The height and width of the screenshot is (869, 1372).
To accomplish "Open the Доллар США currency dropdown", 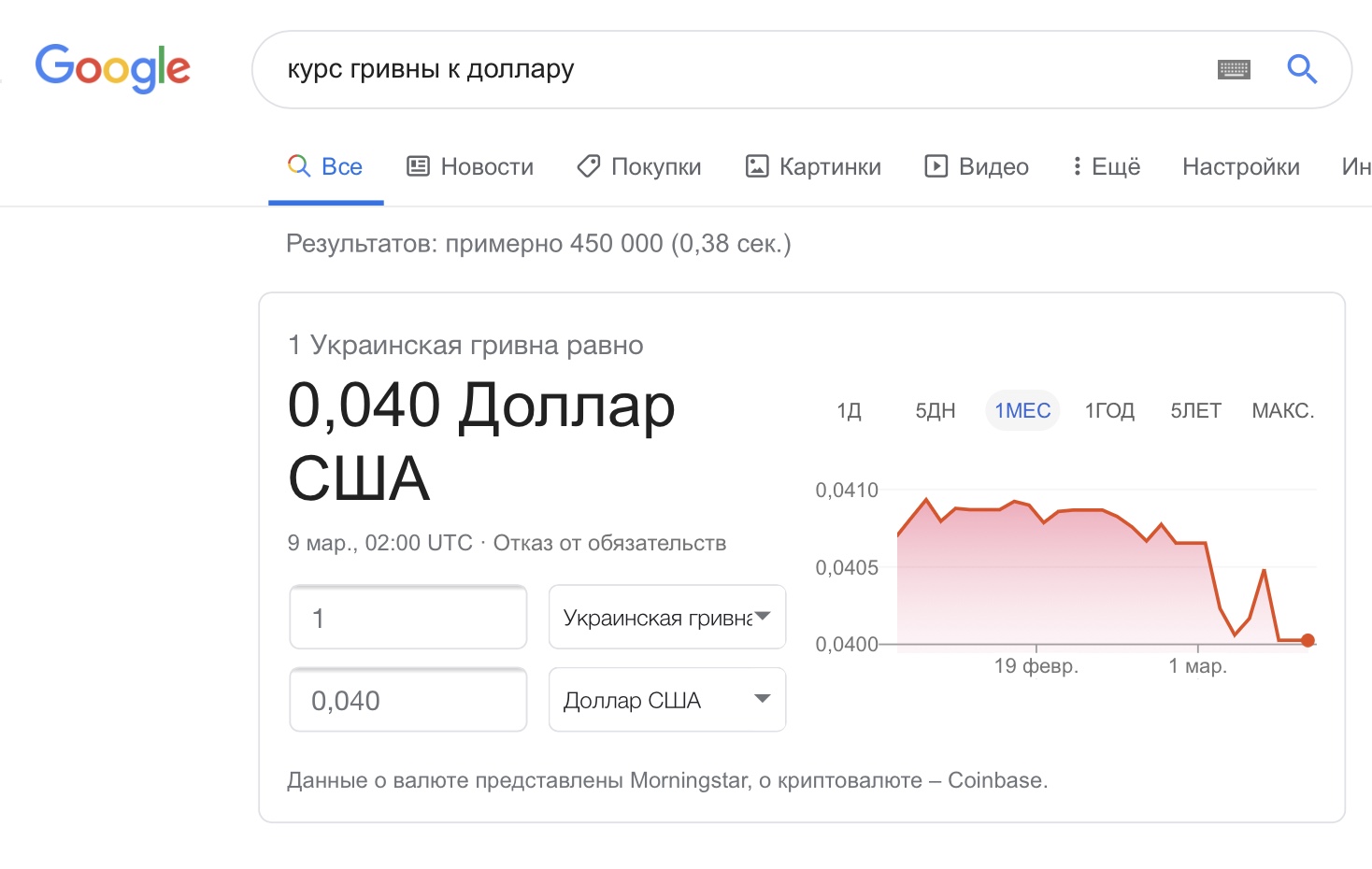I will pyautogui.click(x=667, y=700).
